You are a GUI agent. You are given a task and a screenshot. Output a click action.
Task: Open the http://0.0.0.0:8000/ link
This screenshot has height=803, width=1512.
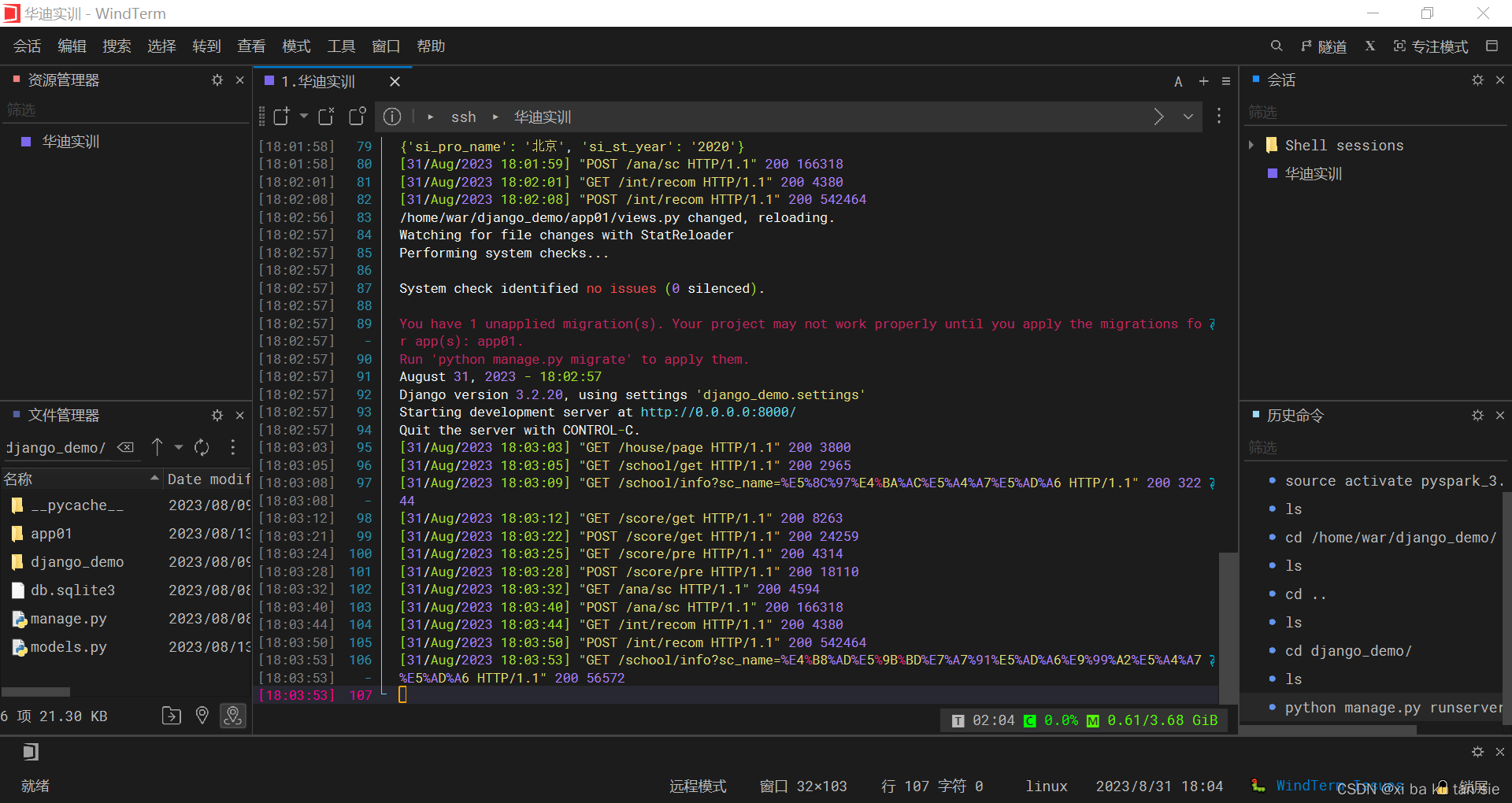tap(717, 412)
